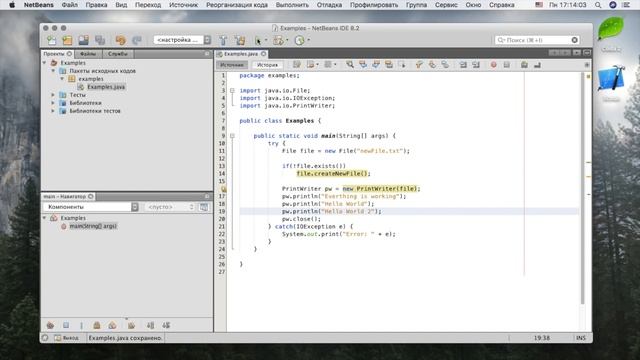
Task: Click the Поиск search field
Action: [x=537, y=40]
